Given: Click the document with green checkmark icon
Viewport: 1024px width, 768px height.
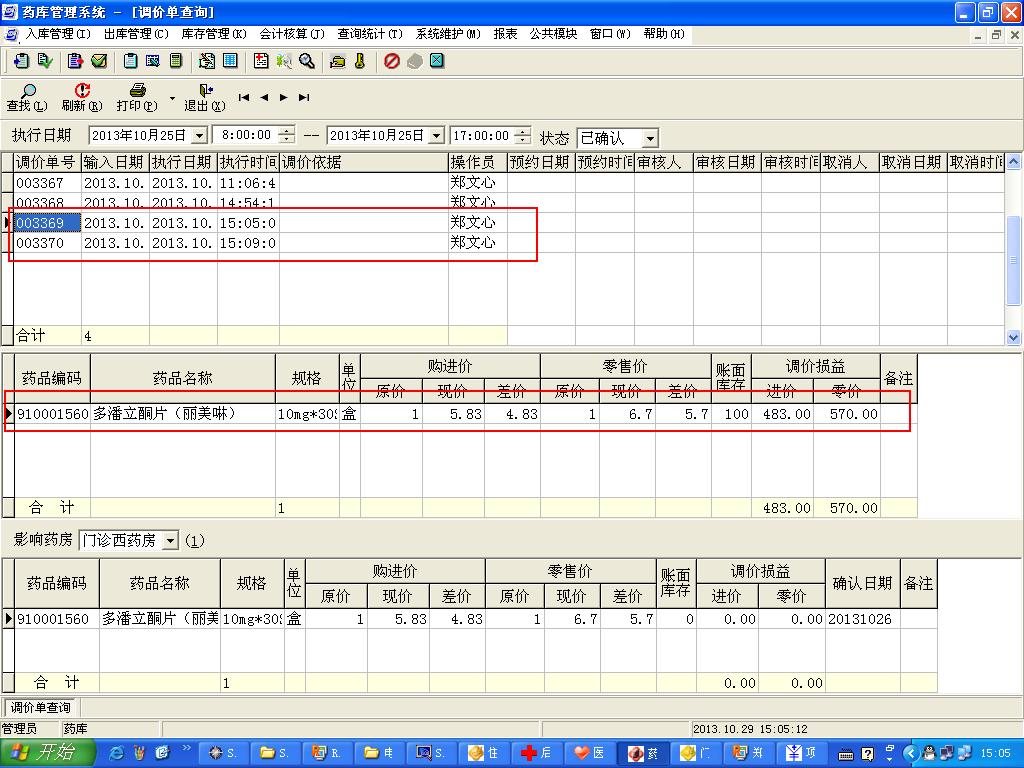Looking at the screenshot, I should tap(45, 61).
